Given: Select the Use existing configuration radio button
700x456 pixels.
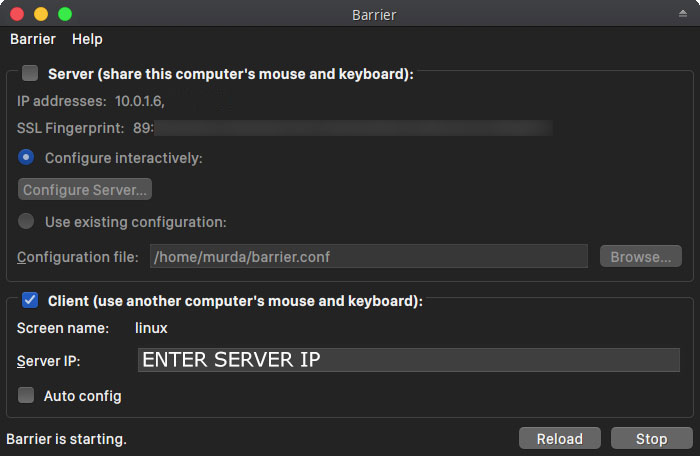Looking at the screenshot, I should click(27, 221).
